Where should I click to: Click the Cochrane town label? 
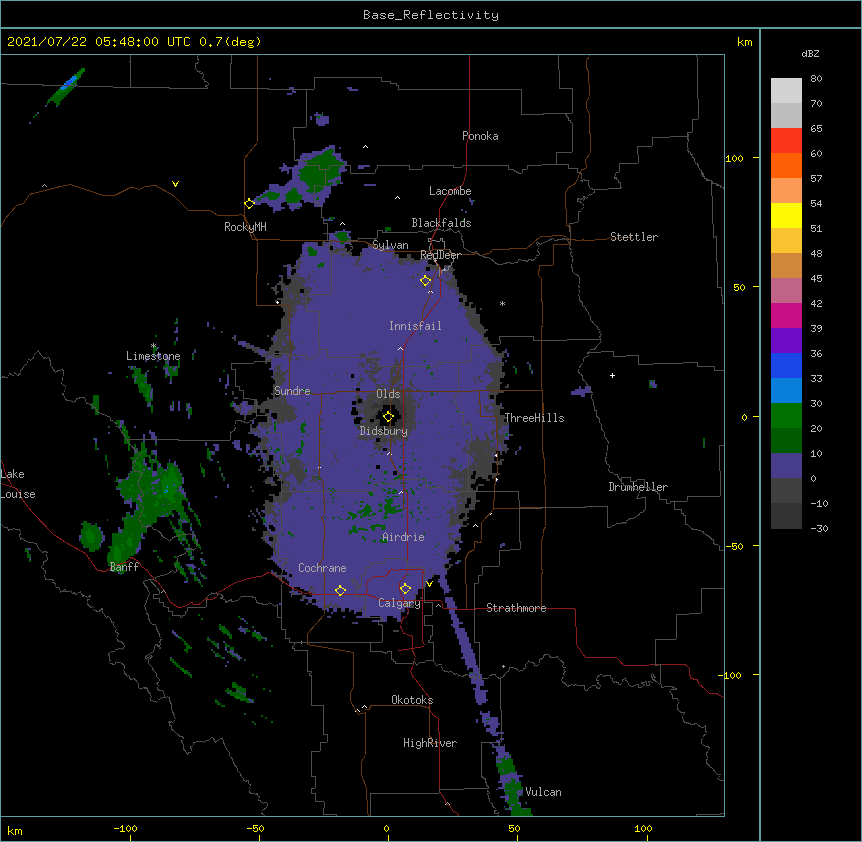tap(322, 568)
